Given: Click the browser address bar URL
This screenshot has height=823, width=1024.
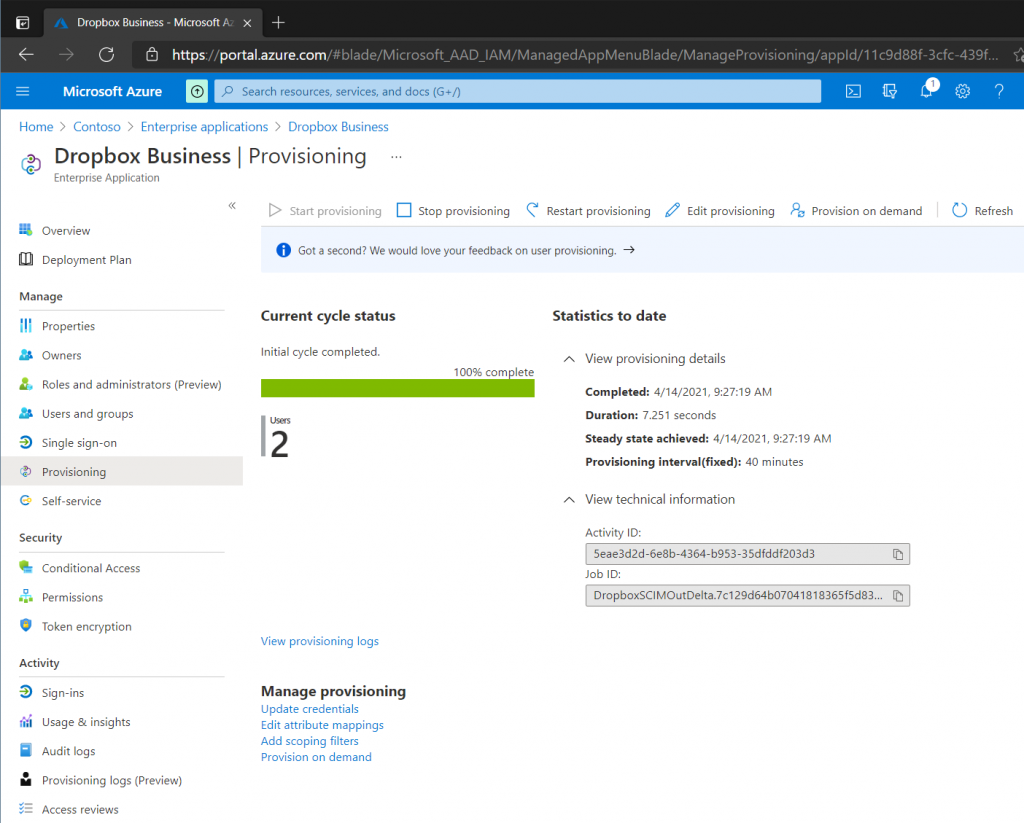Looking at the screenshot, I should [585, 55].
